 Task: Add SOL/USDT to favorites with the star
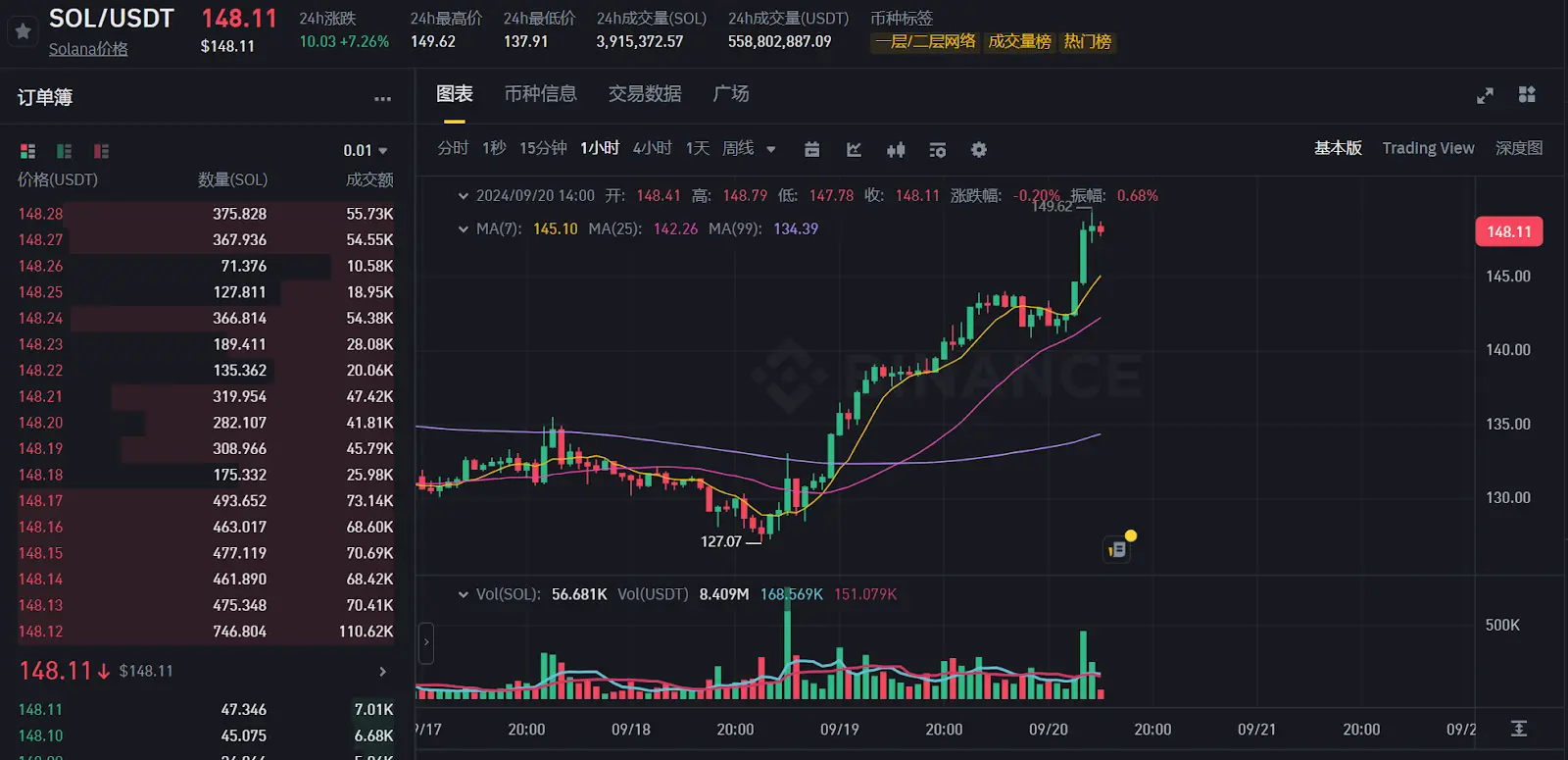[23, 31]
